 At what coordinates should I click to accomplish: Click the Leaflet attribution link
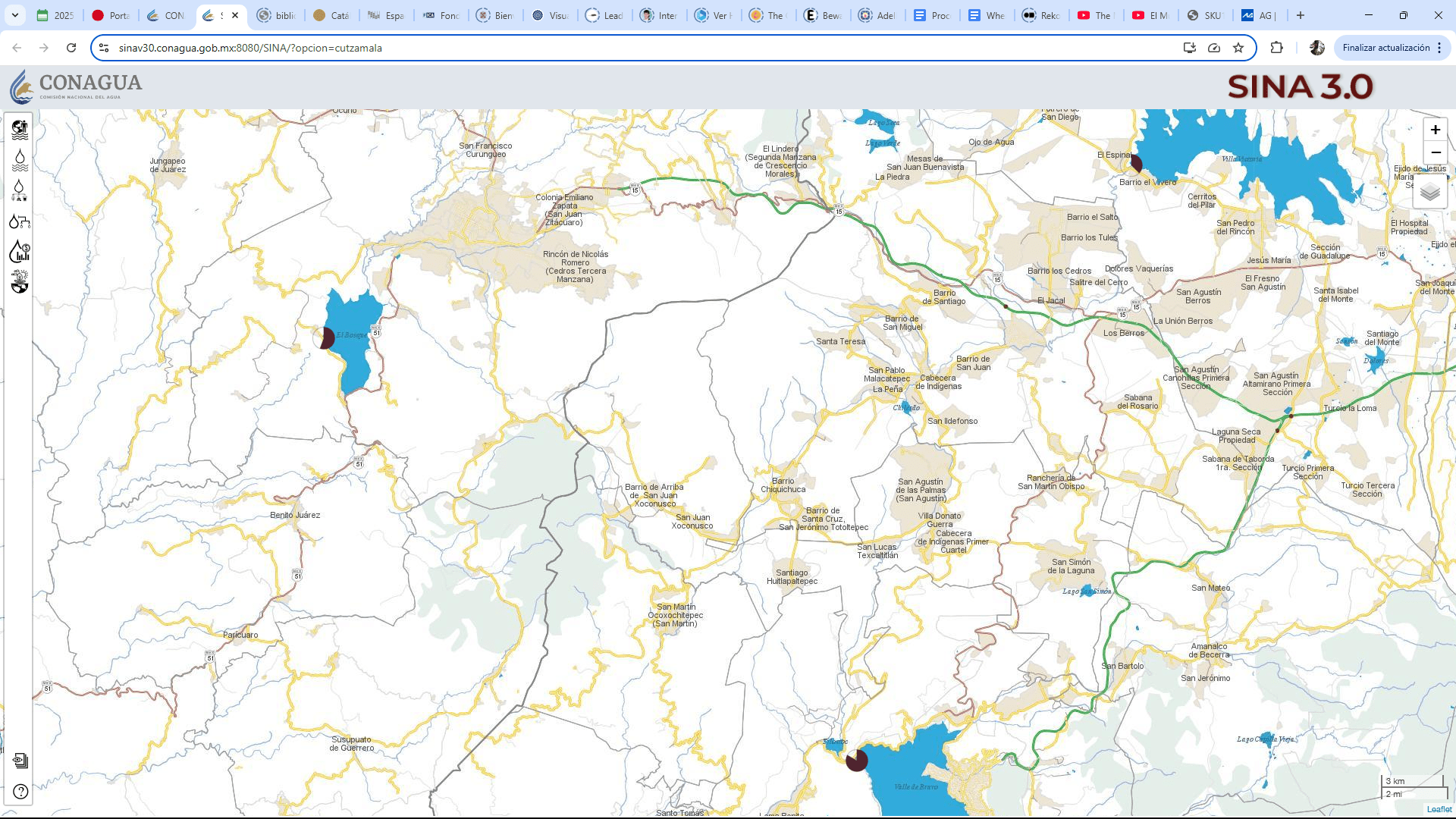point(1439,809)
